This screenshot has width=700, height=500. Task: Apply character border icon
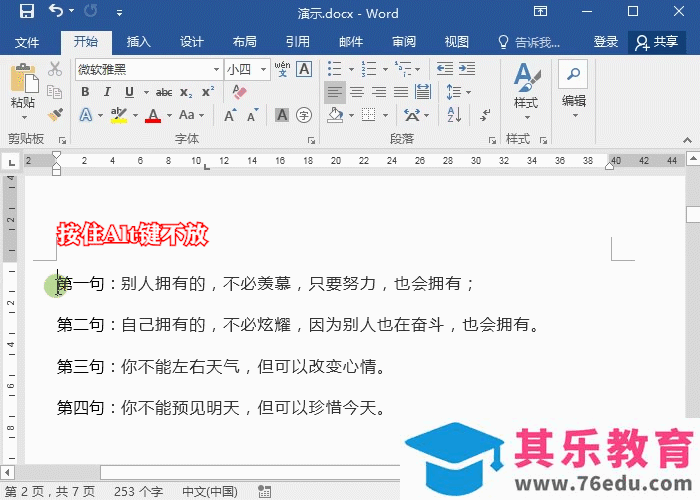click(304, 69)
